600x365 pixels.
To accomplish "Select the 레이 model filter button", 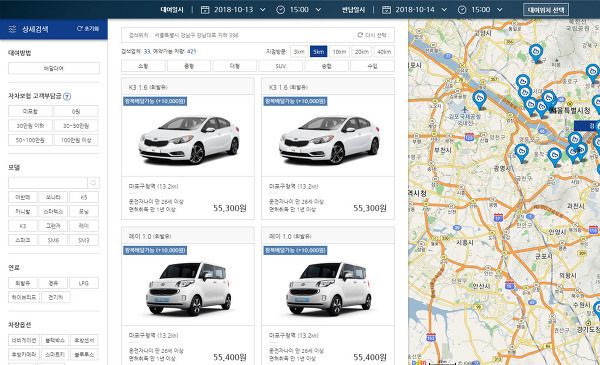I will pyautogui.click(x=84, y=226).
